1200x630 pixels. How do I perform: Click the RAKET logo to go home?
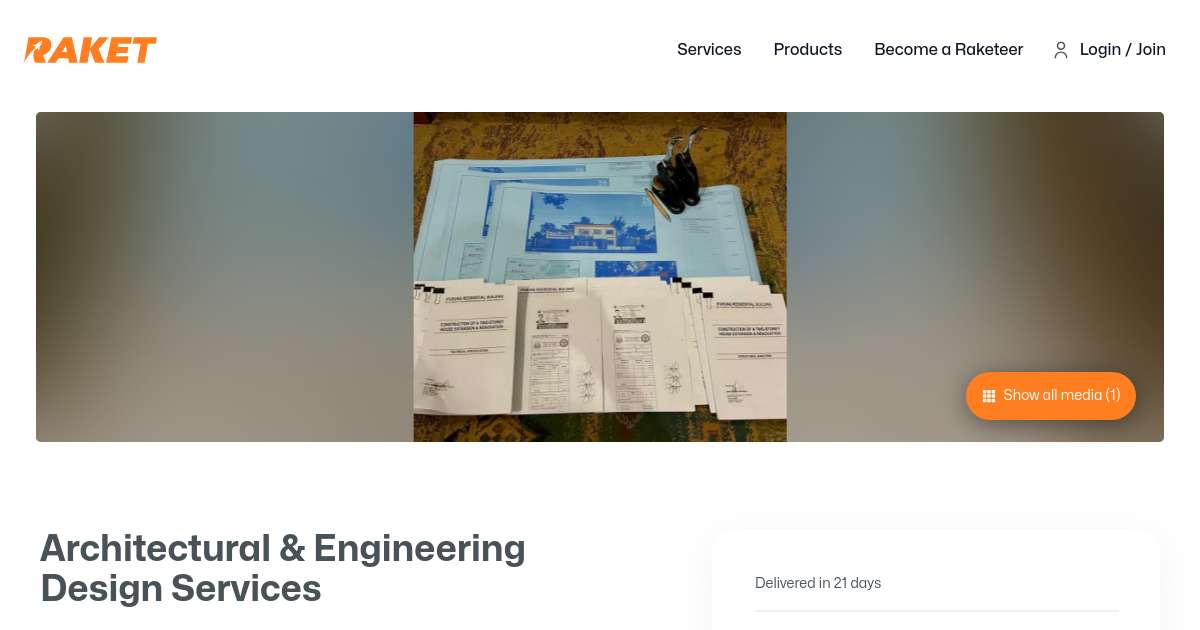point(90,50)
